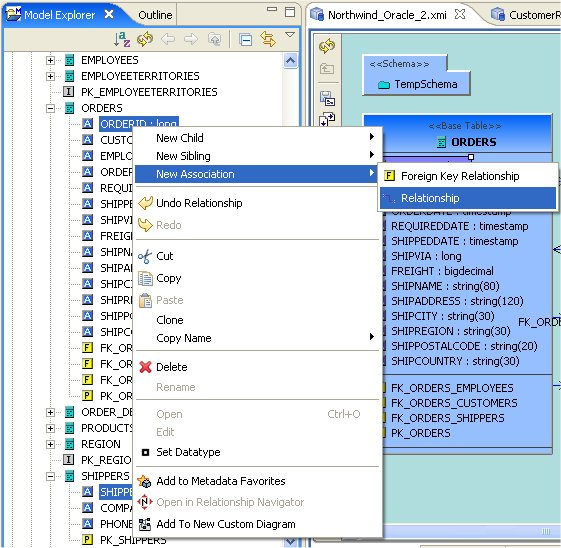Screen dimensions: 561x548
Task: Choose Relationship in the submenu
Action: pyautogui.click(x=468, y=198)
